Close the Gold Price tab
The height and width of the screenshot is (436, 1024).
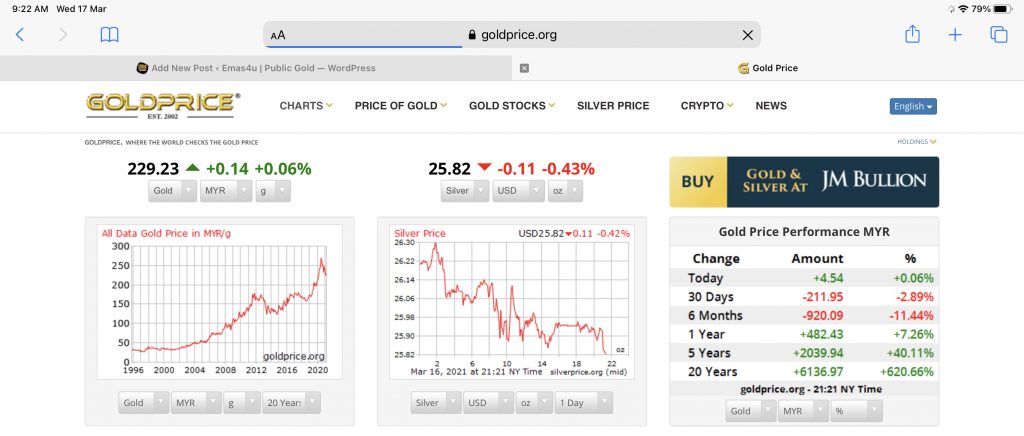[x=525, y=68]
